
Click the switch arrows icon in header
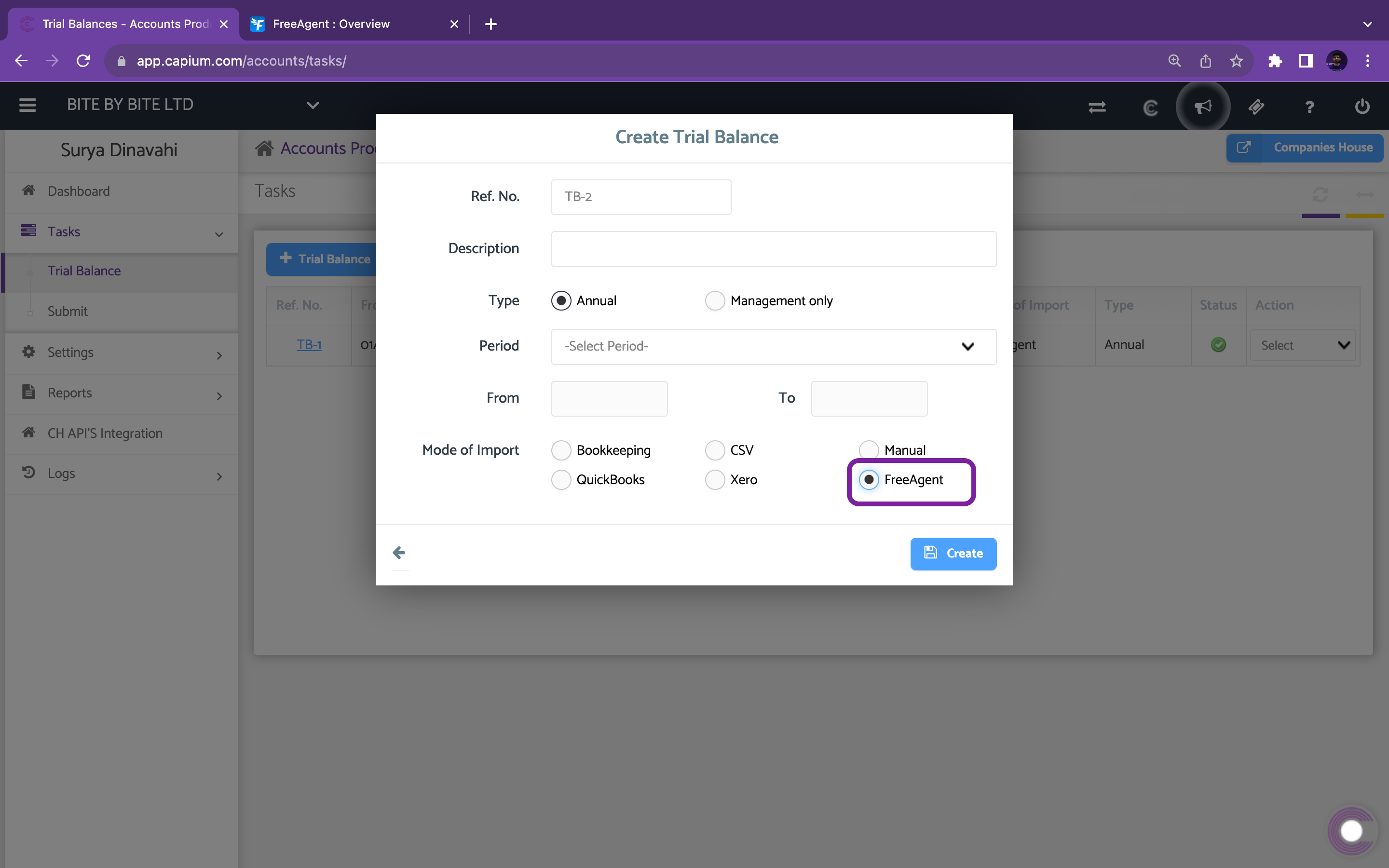click(x=1097, y=107)
